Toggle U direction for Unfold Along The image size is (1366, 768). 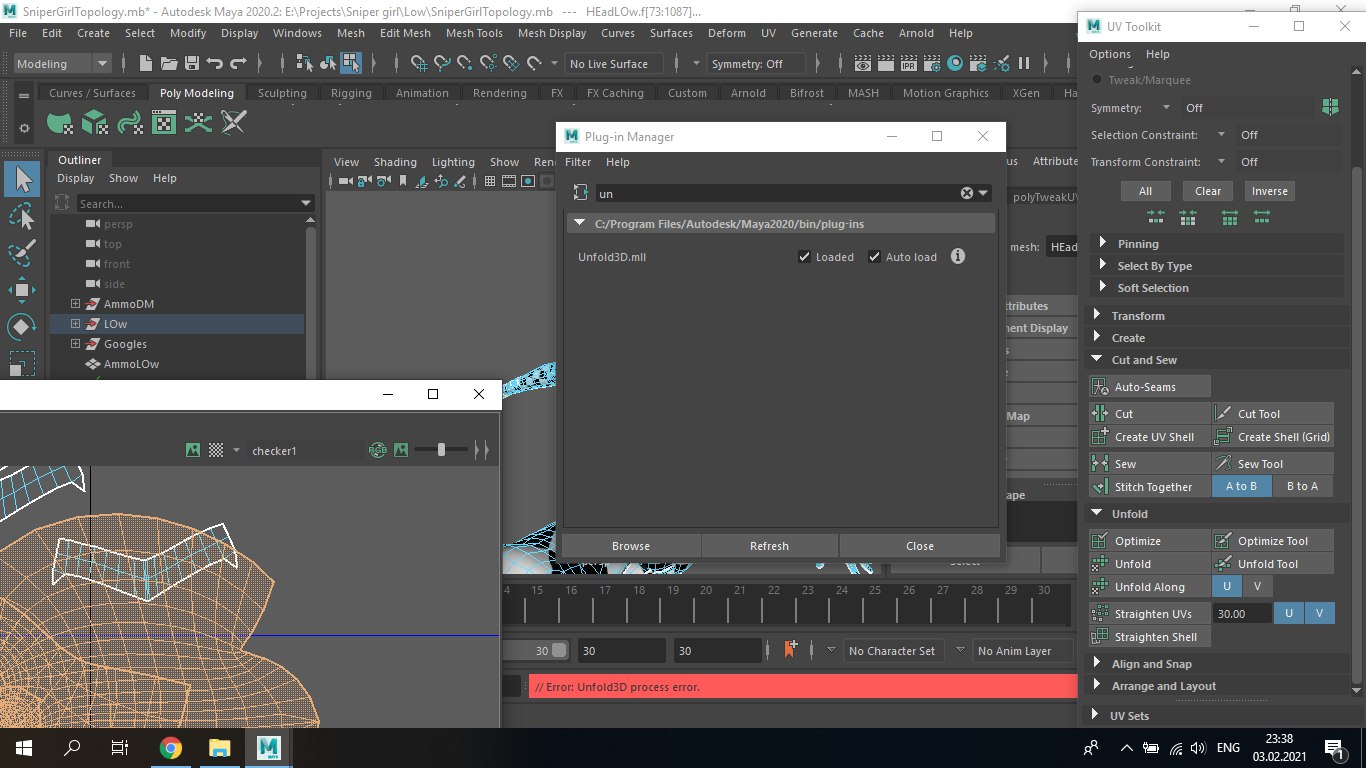[x=1227, y=587]
